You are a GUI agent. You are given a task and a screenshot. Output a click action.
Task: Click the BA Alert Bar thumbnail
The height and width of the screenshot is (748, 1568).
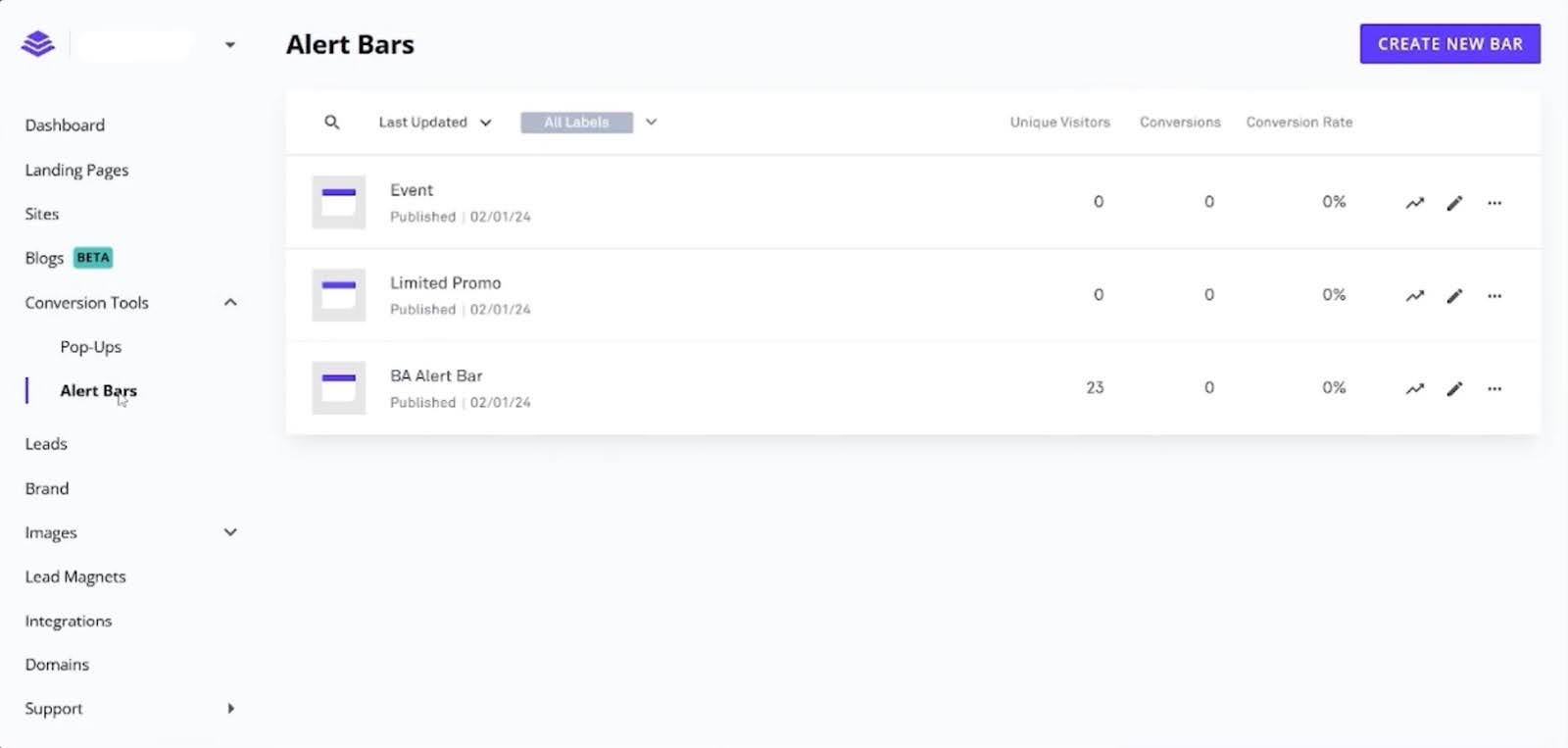point(339,388)
